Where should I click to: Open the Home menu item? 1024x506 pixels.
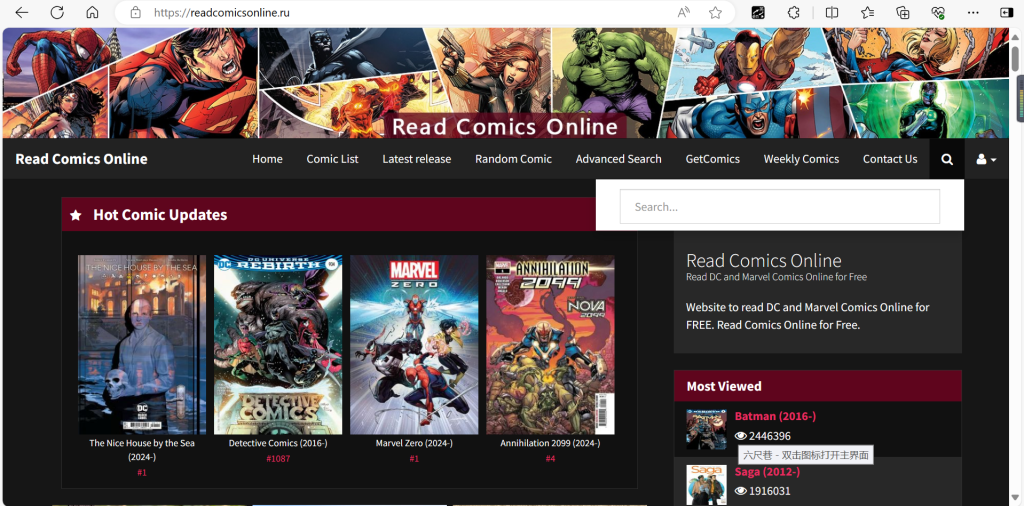pos(267,159)
